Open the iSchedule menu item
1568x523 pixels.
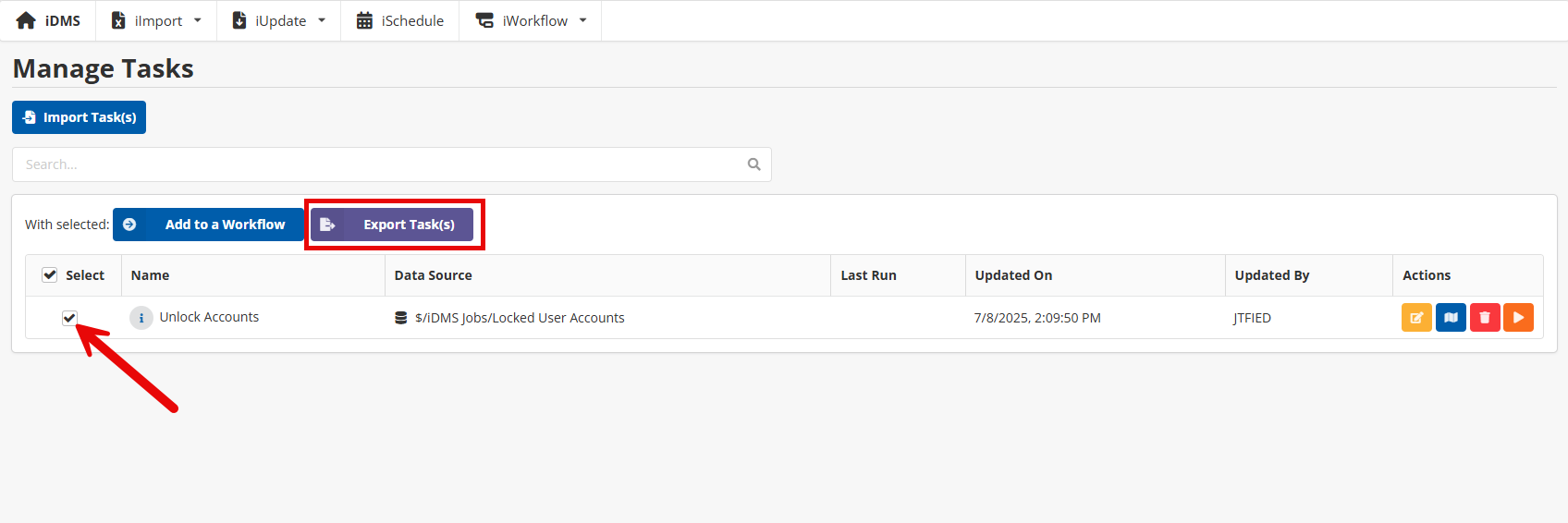(x=400, y=20)
